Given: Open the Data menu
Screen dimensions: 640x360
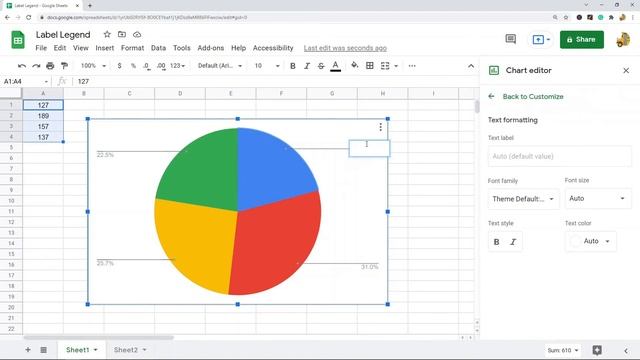Looking at the screenshot, I should (x=158, y=48).
